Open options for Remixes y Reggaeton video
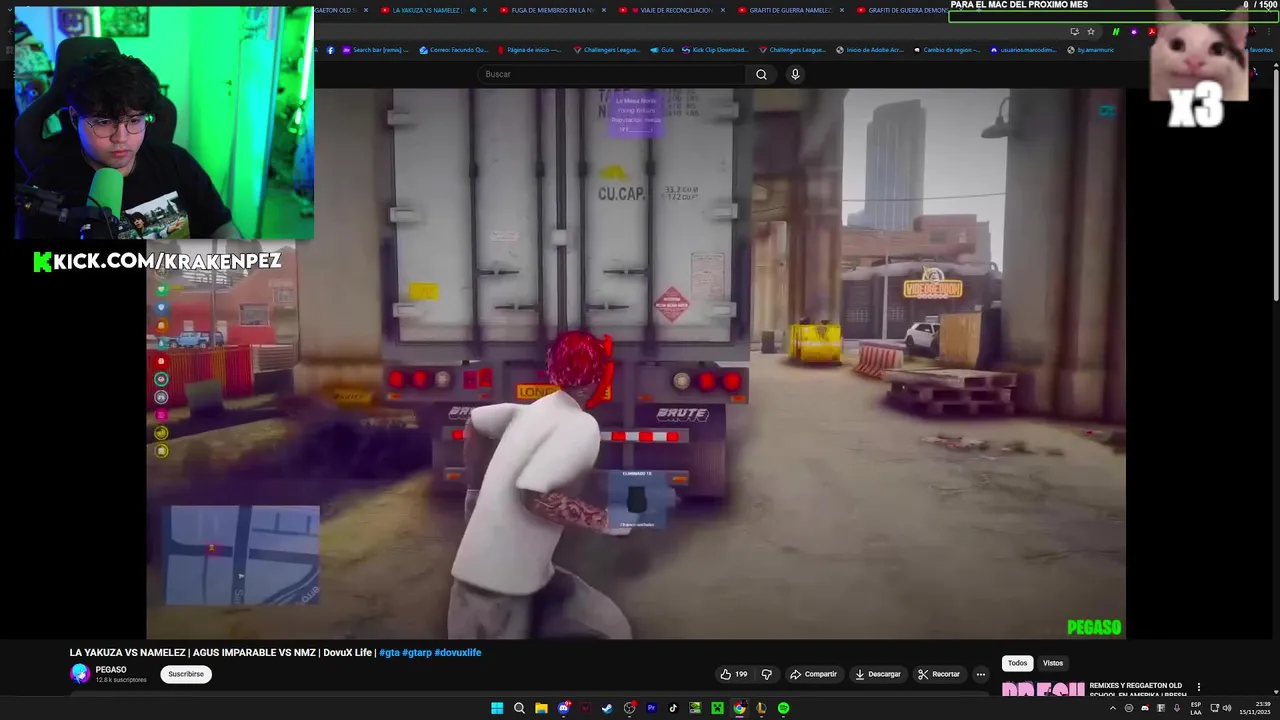The image size is (1280, 720). (x=1198, y=687)
